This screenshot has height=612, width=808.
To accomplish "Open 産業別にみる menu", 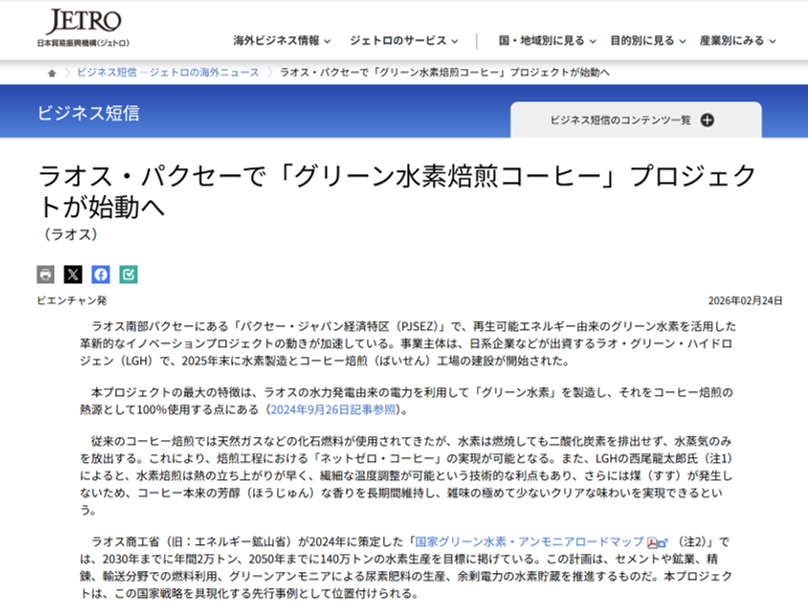I will 738,41.
